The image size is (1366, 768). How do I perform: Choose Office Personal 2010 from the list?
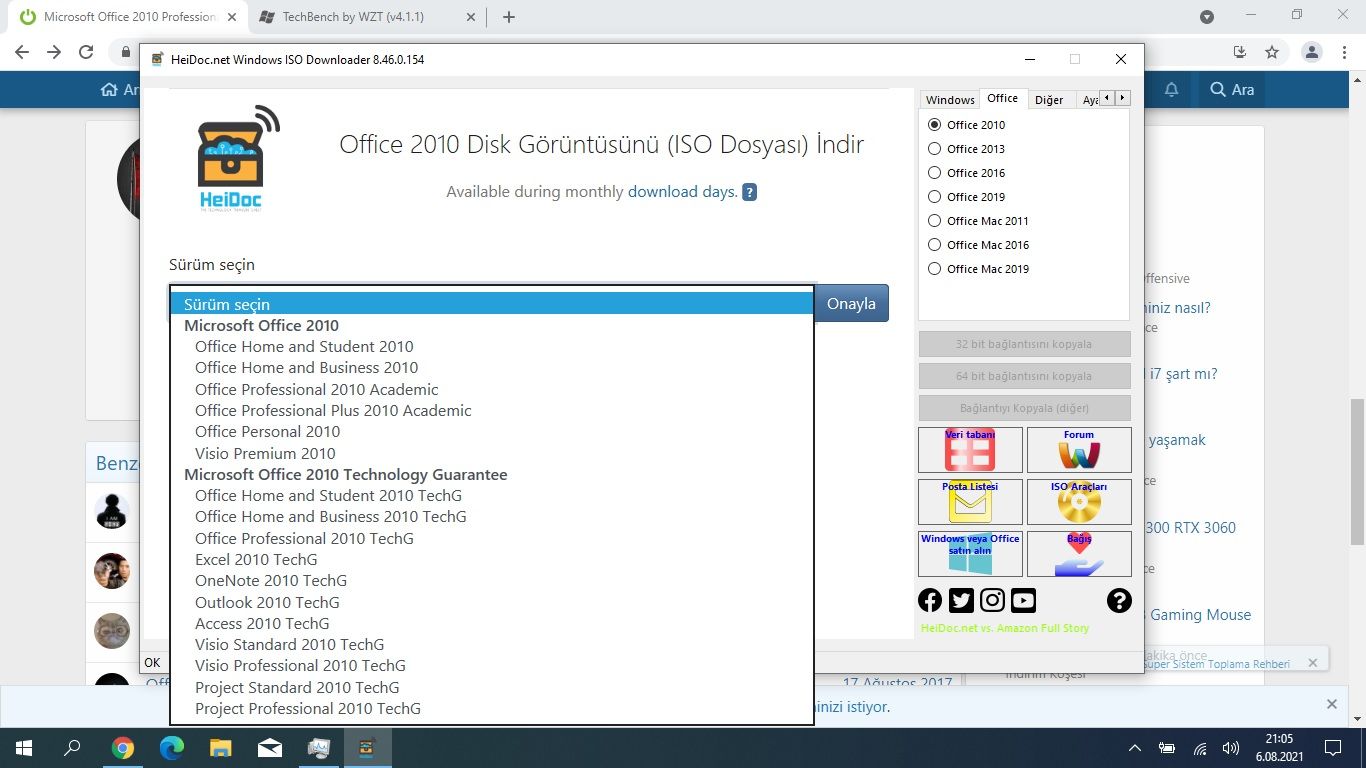pyautogui.click(x=492, y=432)
